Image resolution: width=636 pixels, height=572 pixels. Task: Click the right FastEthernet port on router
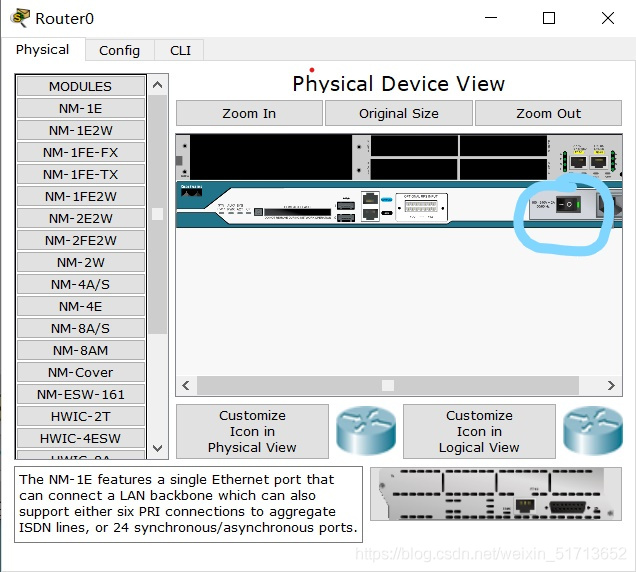[x=598, y=162]
